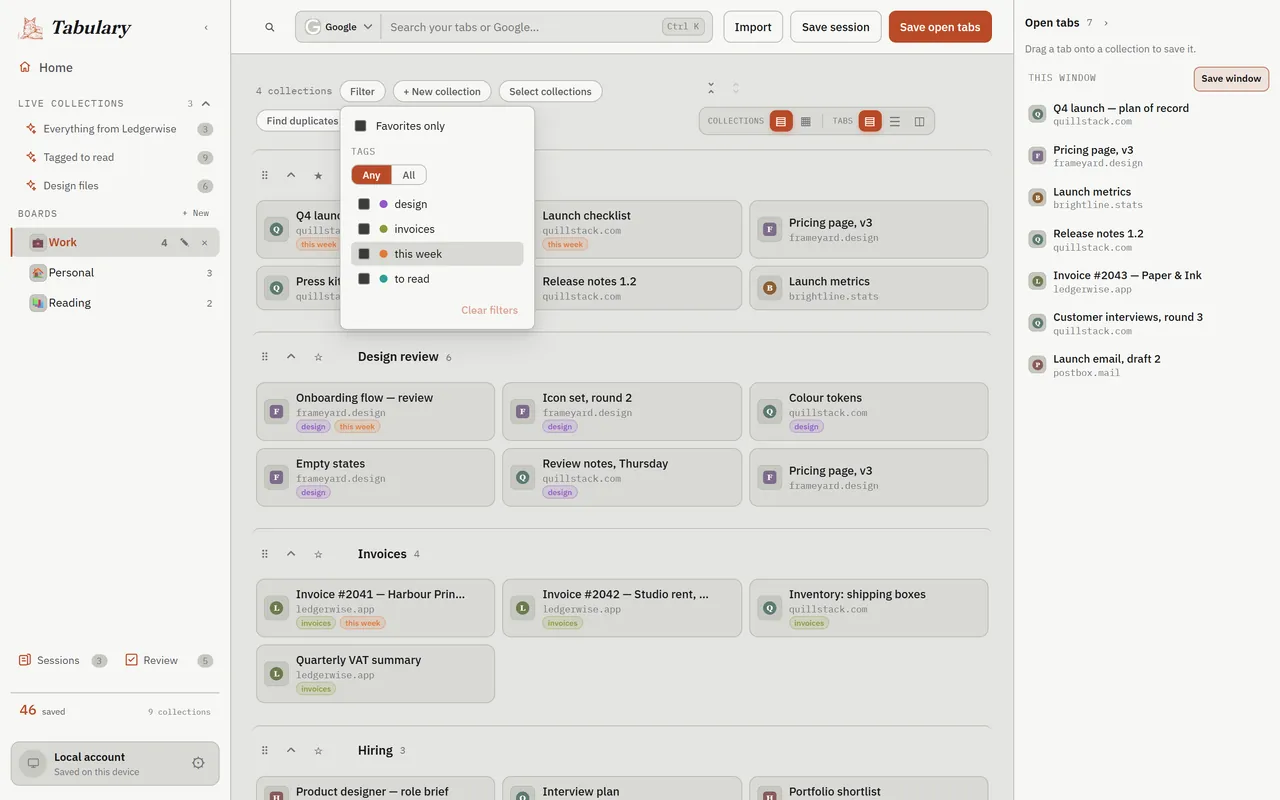The height and width of the screenshot is (800, 1280).
Task: Collapse the Live Collections section
Action: tap(206, 103)
